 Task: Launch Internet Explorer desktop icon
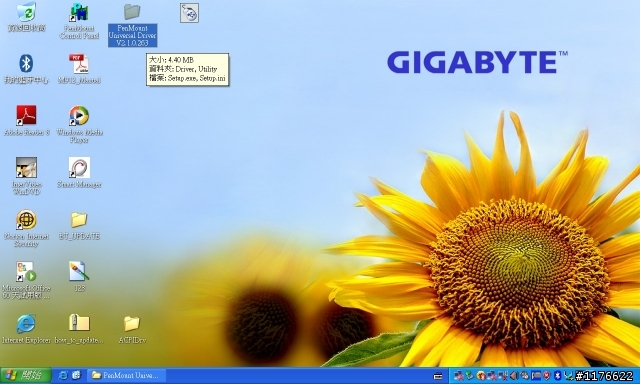coord(26,329)
